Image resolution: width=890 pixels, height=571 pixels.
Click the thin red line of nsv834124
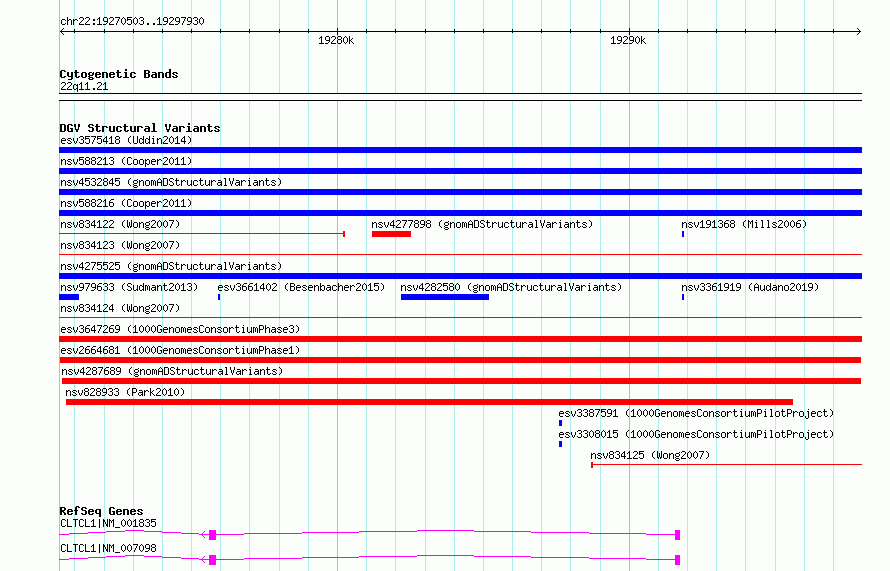click(x=460, y=318)
